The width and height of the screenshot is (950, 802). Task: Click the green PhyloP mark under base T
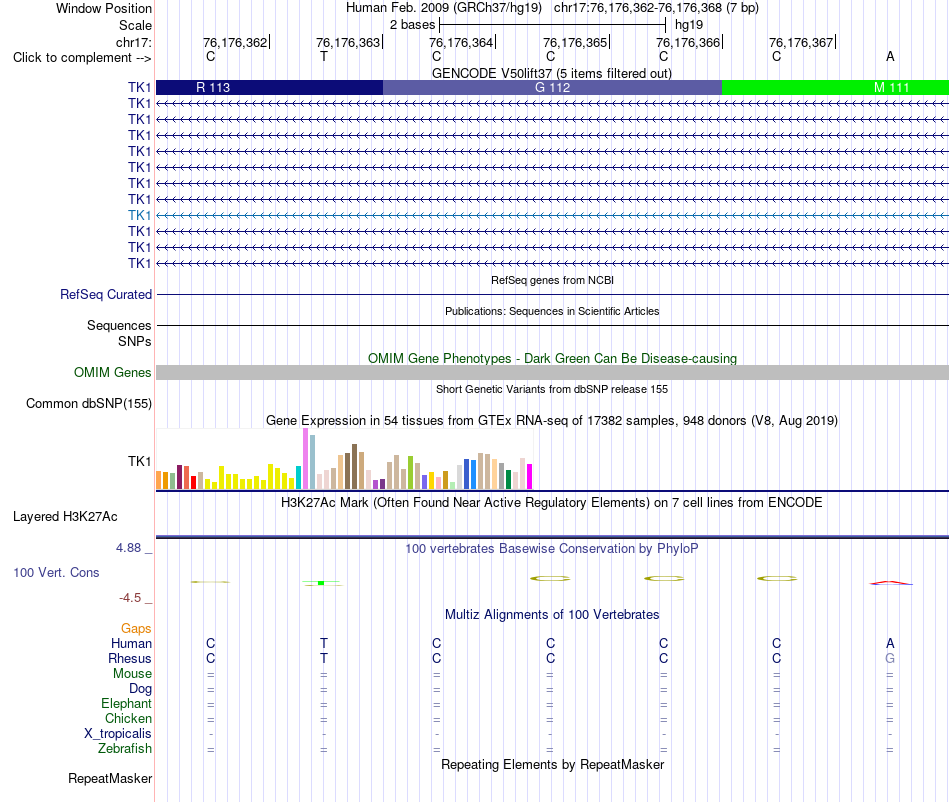tap(321, 583)
